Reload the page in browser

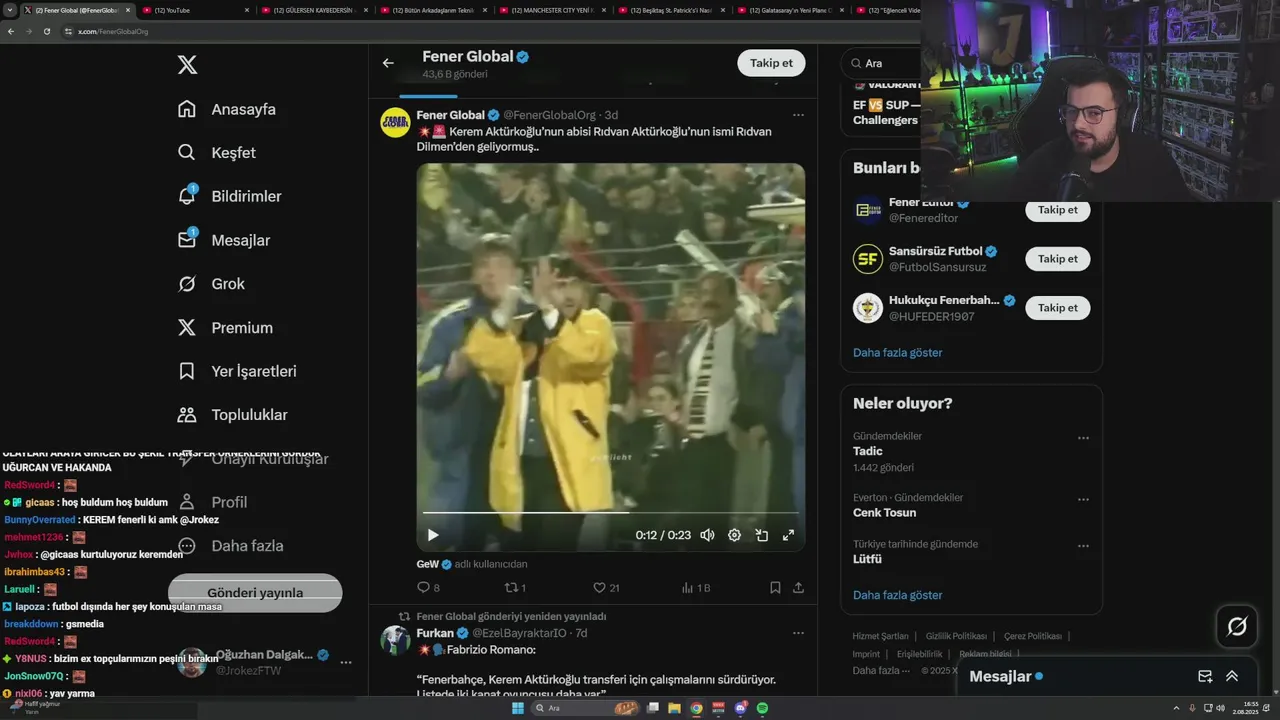[x=46, y=31]
